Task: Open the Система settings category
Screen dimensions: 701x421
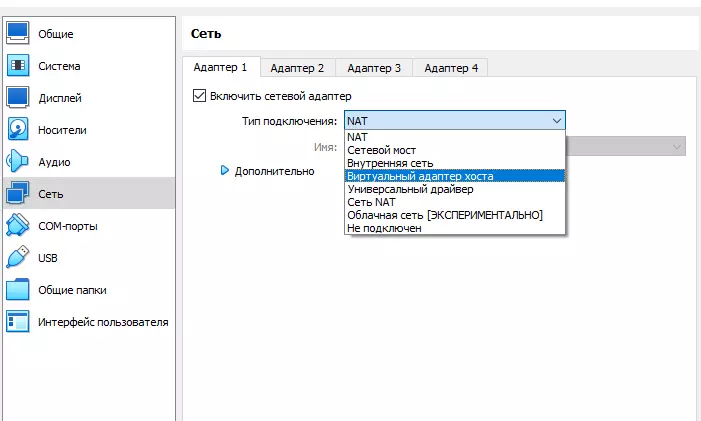Action: pos(89,66)
